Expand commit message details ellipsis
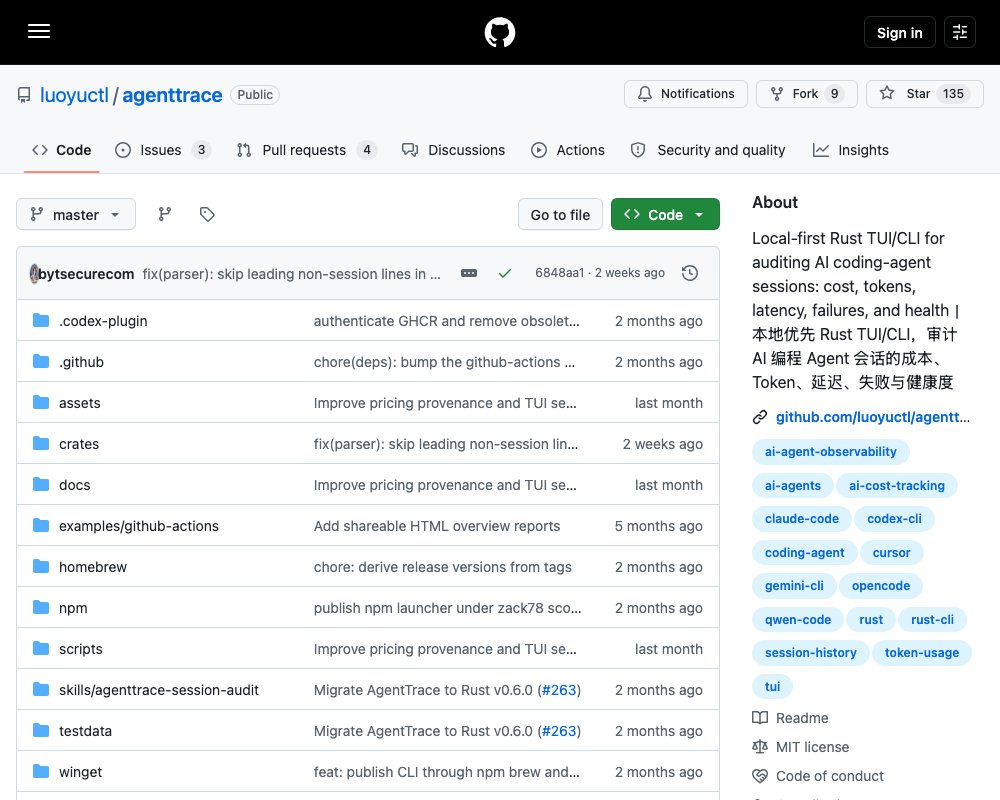The image size is (1000, 800). (469, 273)
